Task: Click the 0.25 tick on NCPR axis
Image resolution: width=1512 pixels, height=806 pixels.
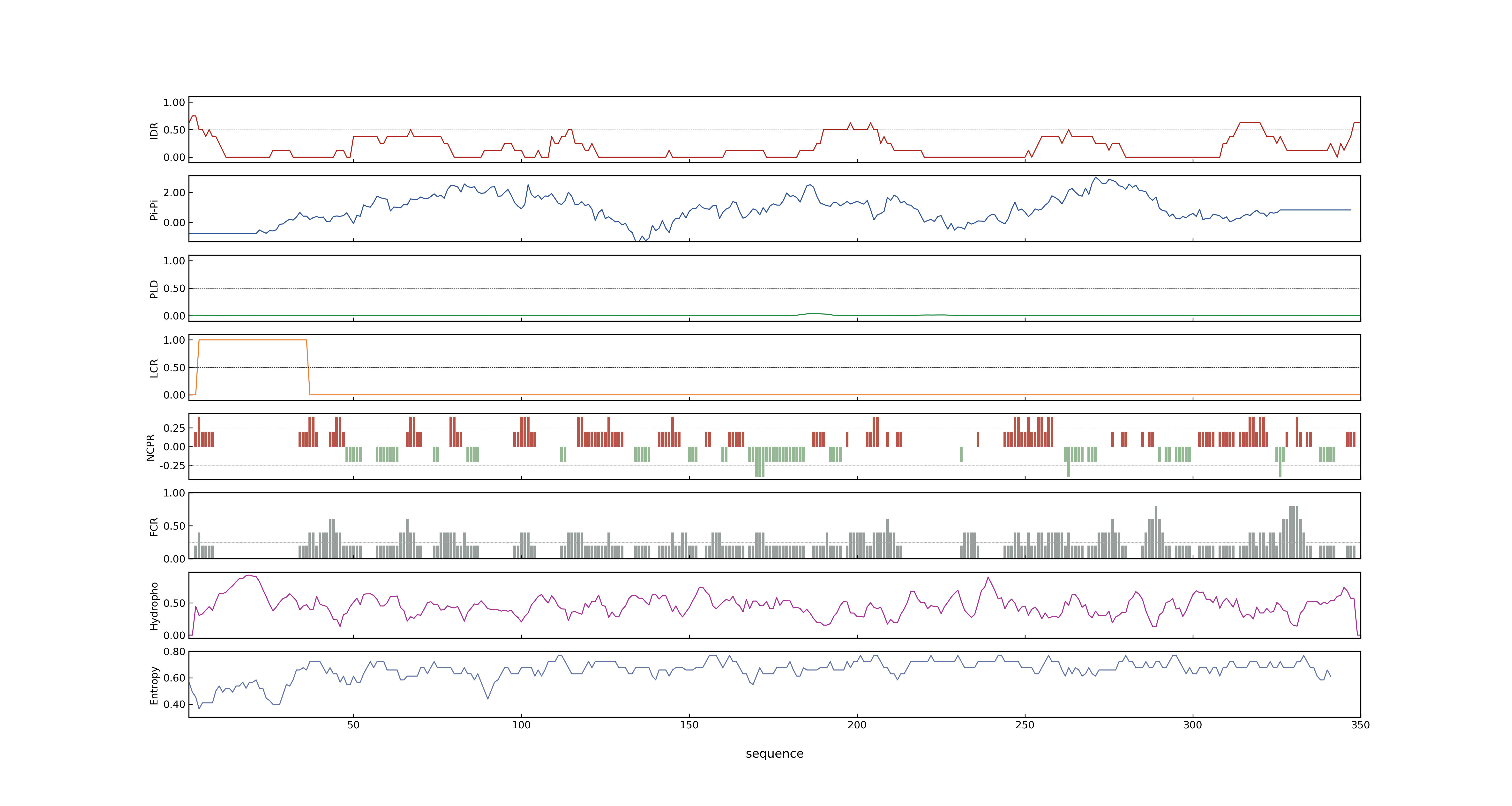Action: pyautogui.click(x=174, y=428)
